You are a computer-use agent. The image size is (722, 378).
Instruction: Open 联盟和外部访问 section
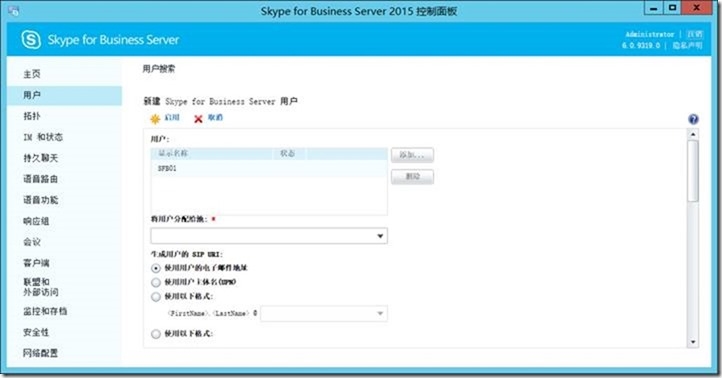[41, 287]
